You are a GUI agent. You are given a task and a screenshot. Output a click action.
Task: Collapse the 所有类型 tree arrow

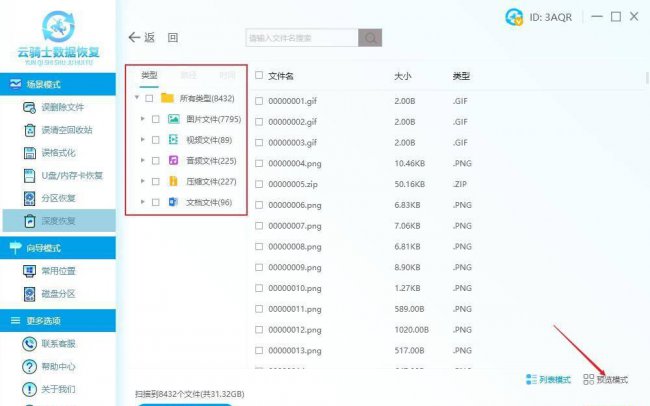[x=137, y=98]
